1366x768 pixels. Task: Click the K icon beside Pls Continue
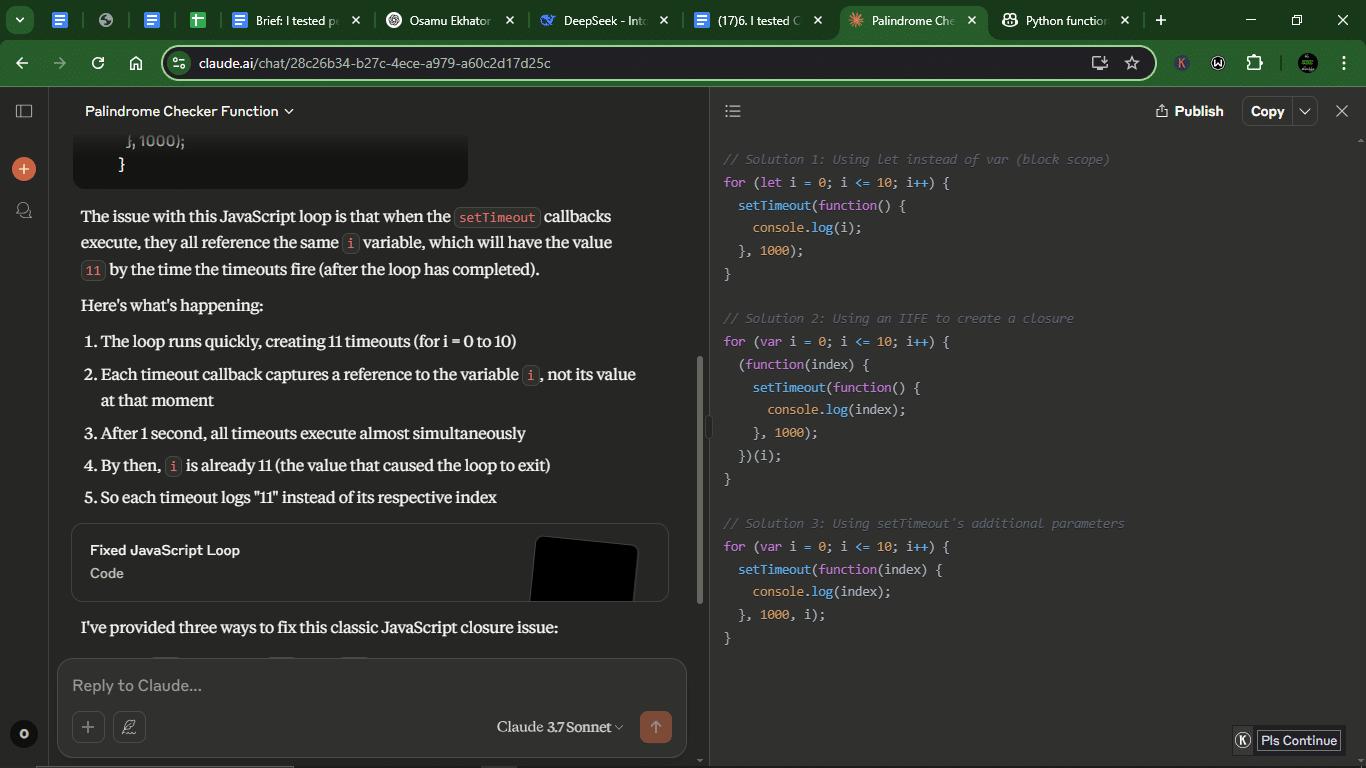pos(1243,740)
